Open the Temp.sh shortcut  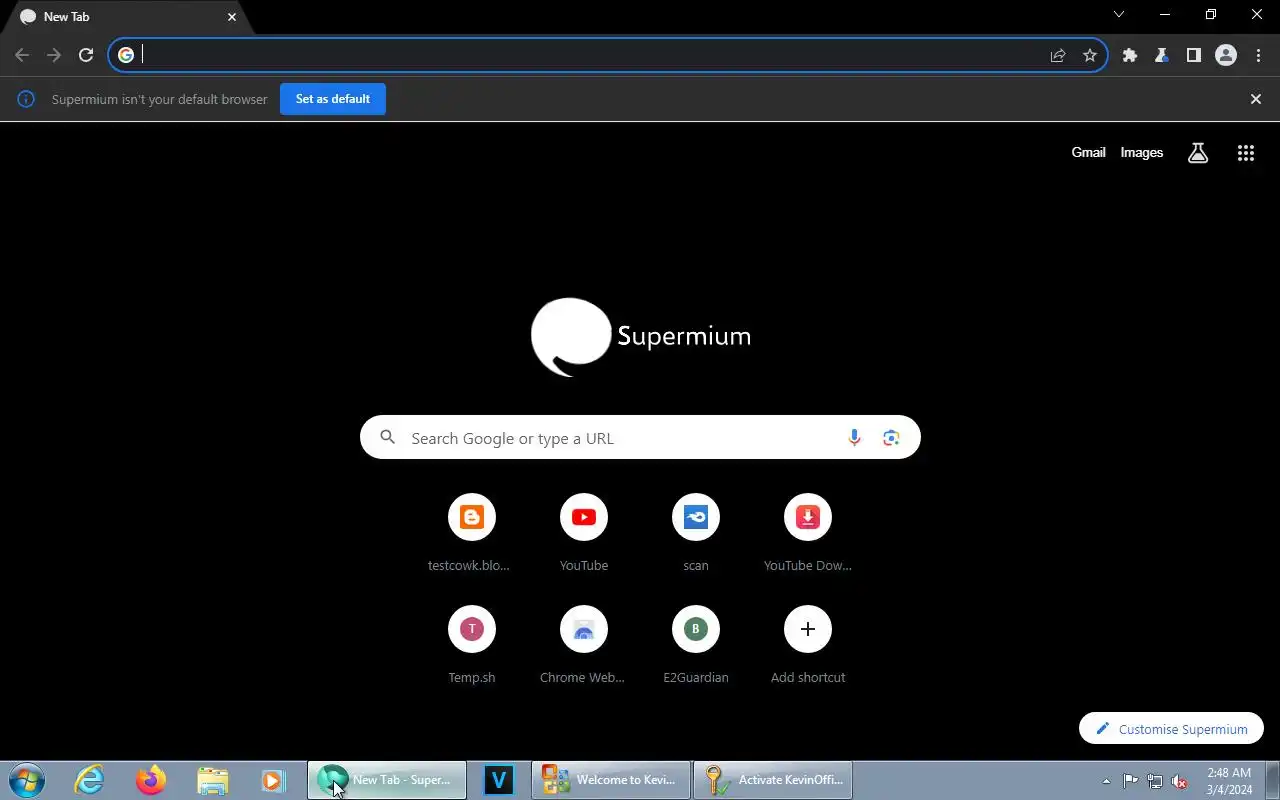point(472,643)
